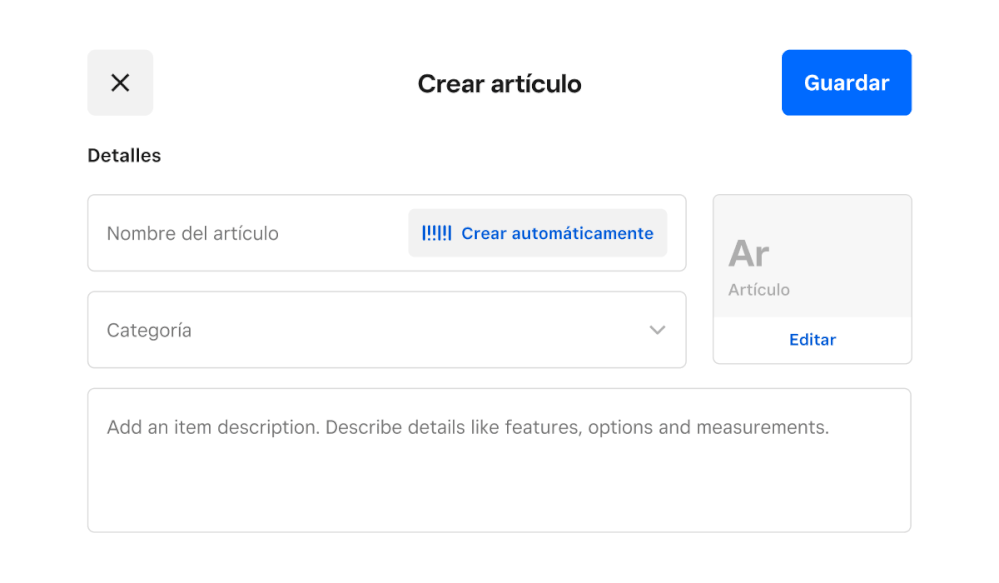Click the chevron arrow in the Categoría field

click(657, 330)
